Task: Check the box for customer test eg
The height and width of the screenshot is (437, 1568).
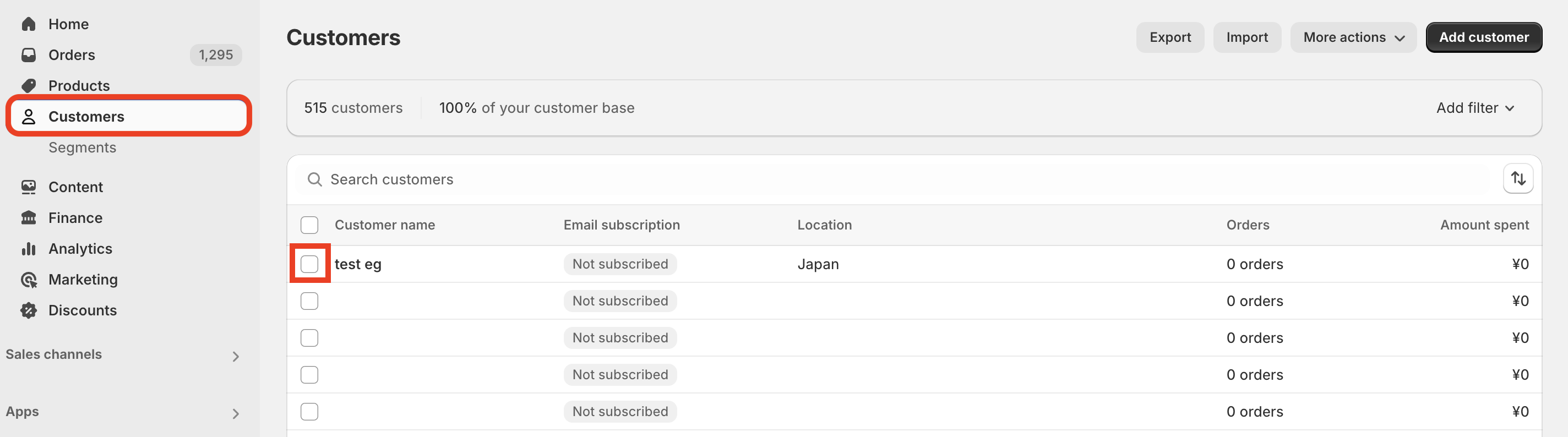Action: [309, 264]
